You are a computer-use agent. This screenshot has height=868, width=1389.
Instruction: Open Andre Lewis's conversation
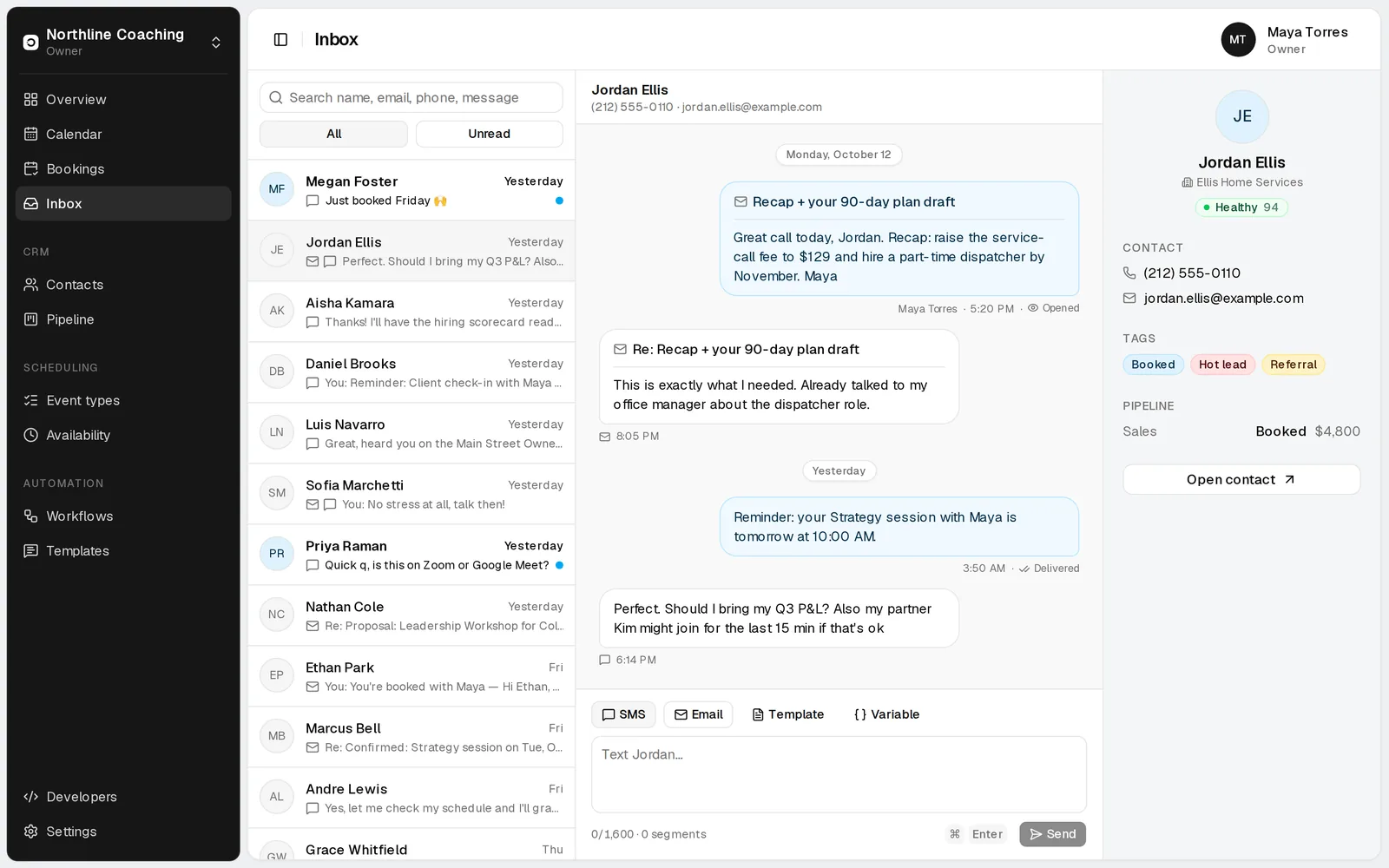click(x=411, y=798)
